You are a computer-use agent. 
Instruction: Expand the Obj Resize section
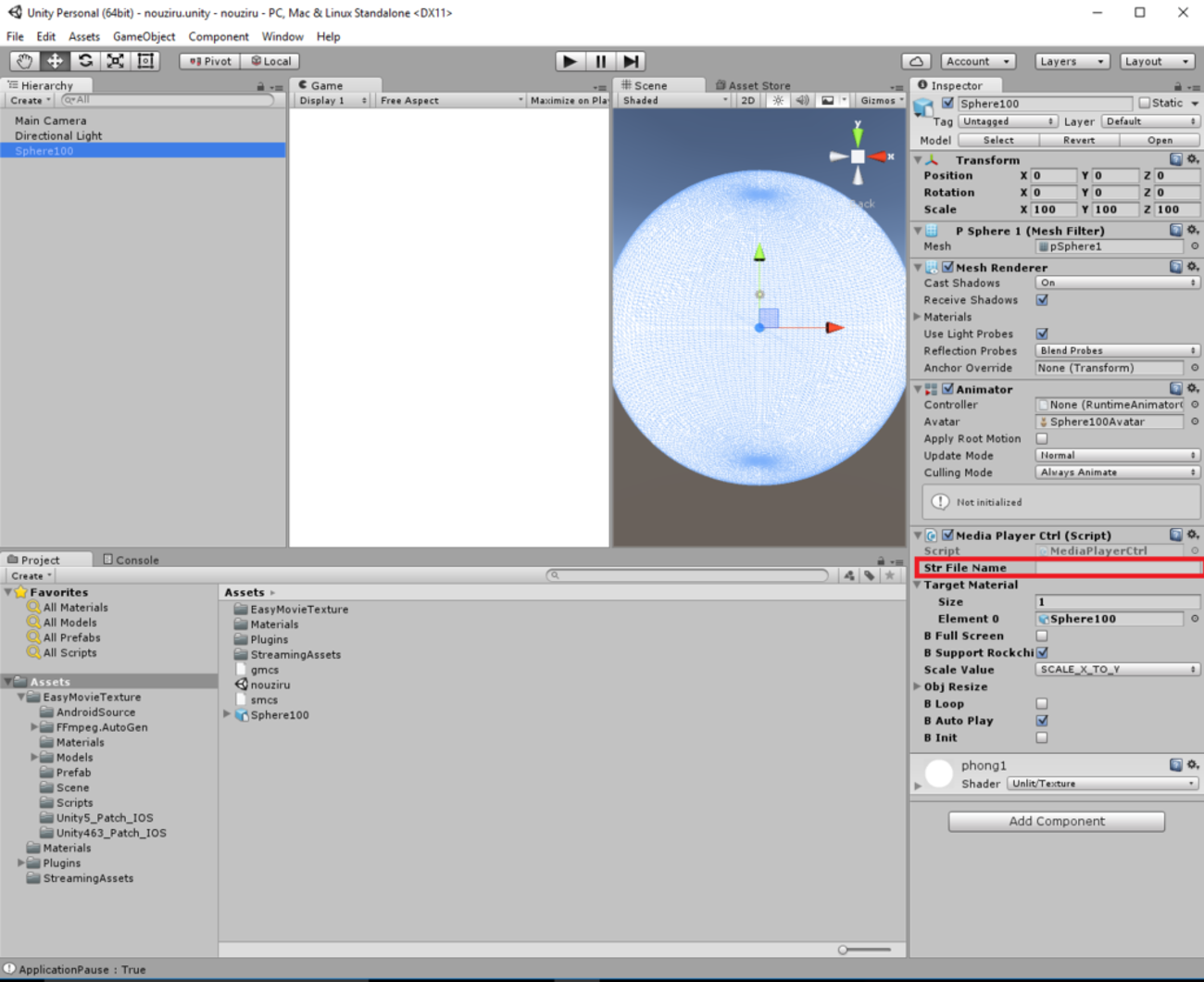918,687
